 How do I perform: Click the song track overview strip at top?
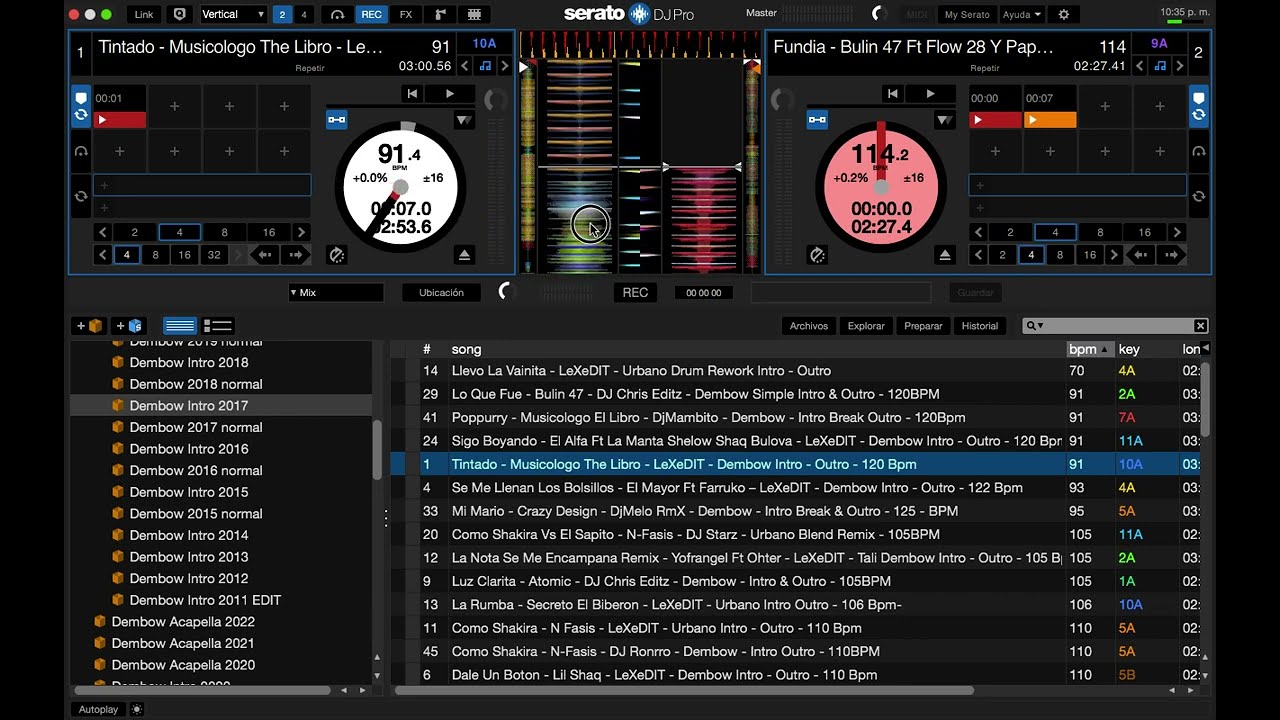pos(640,44)
